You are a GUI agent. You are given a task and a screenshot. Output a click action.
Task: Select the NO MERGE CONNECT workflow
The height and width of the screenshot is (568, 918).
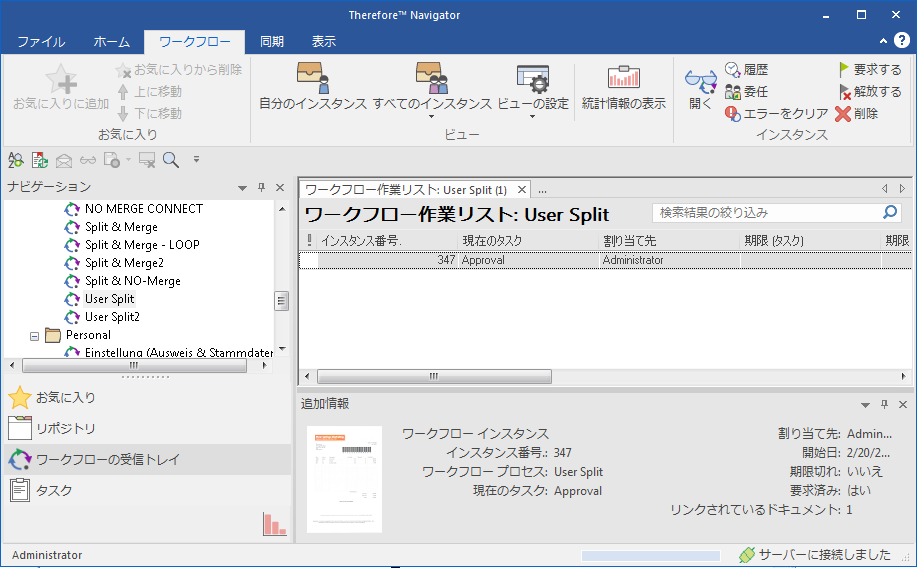pos(144,209)
